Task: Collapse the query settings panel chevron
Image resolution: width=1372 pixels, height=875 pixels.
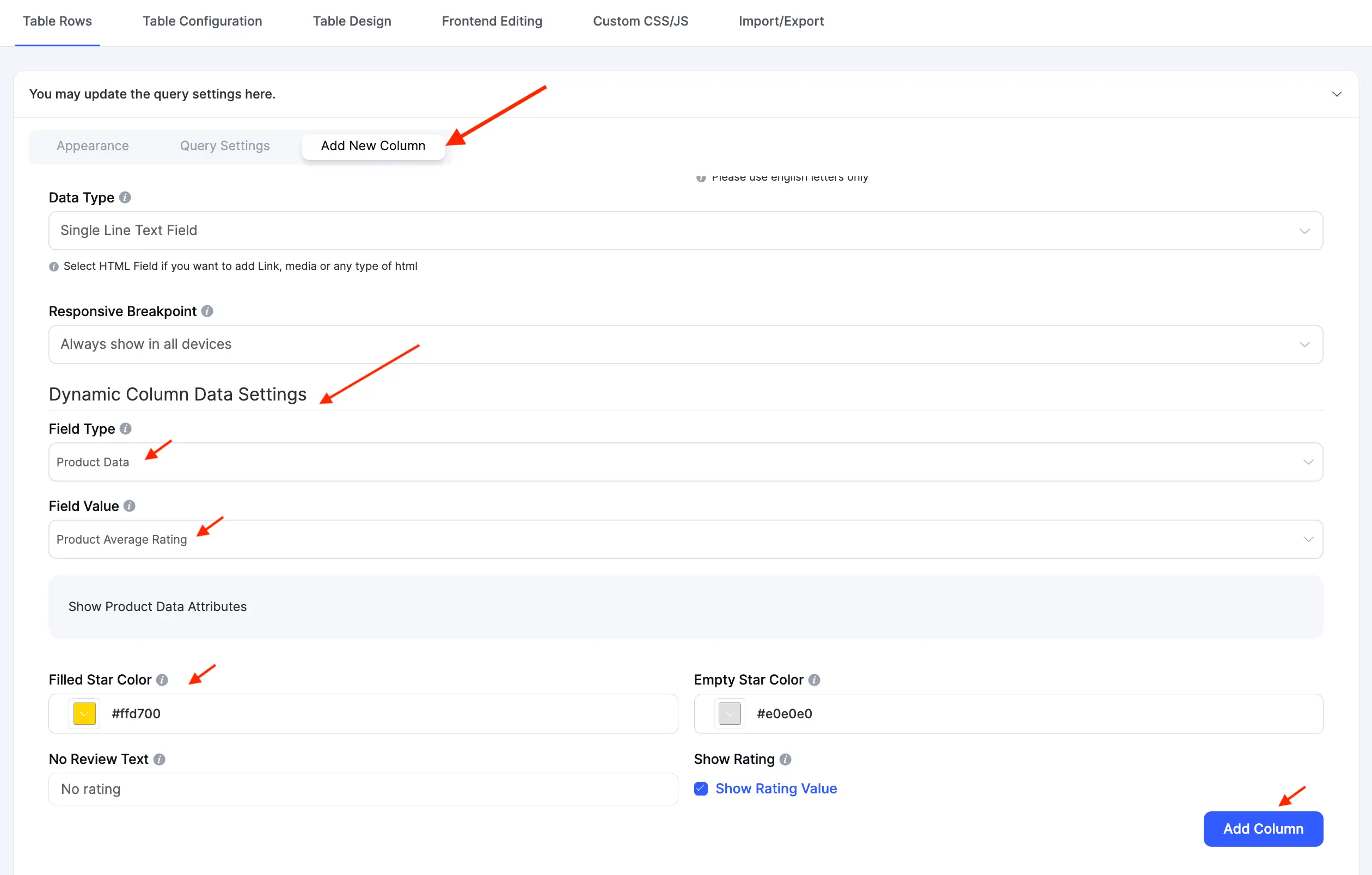Action: (1337, 94)
